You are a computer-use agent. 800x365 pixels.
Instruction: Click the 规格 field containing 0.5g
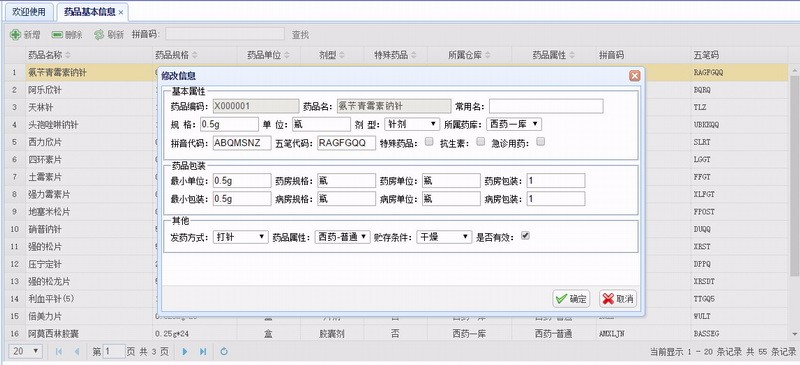(229, 124)
